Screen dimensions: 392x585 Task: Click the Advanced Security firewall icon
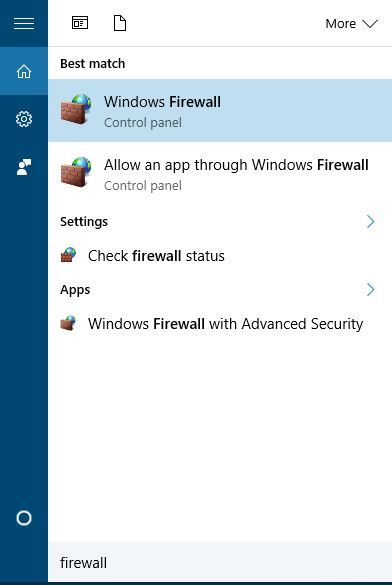(68, 323)
